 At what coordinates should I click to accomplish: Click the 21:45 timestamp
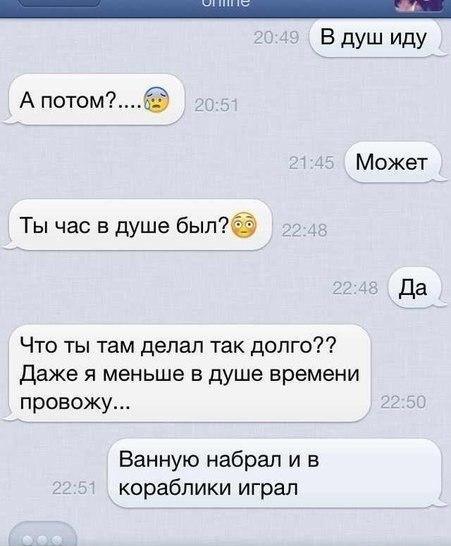click(x=311, y=163)
